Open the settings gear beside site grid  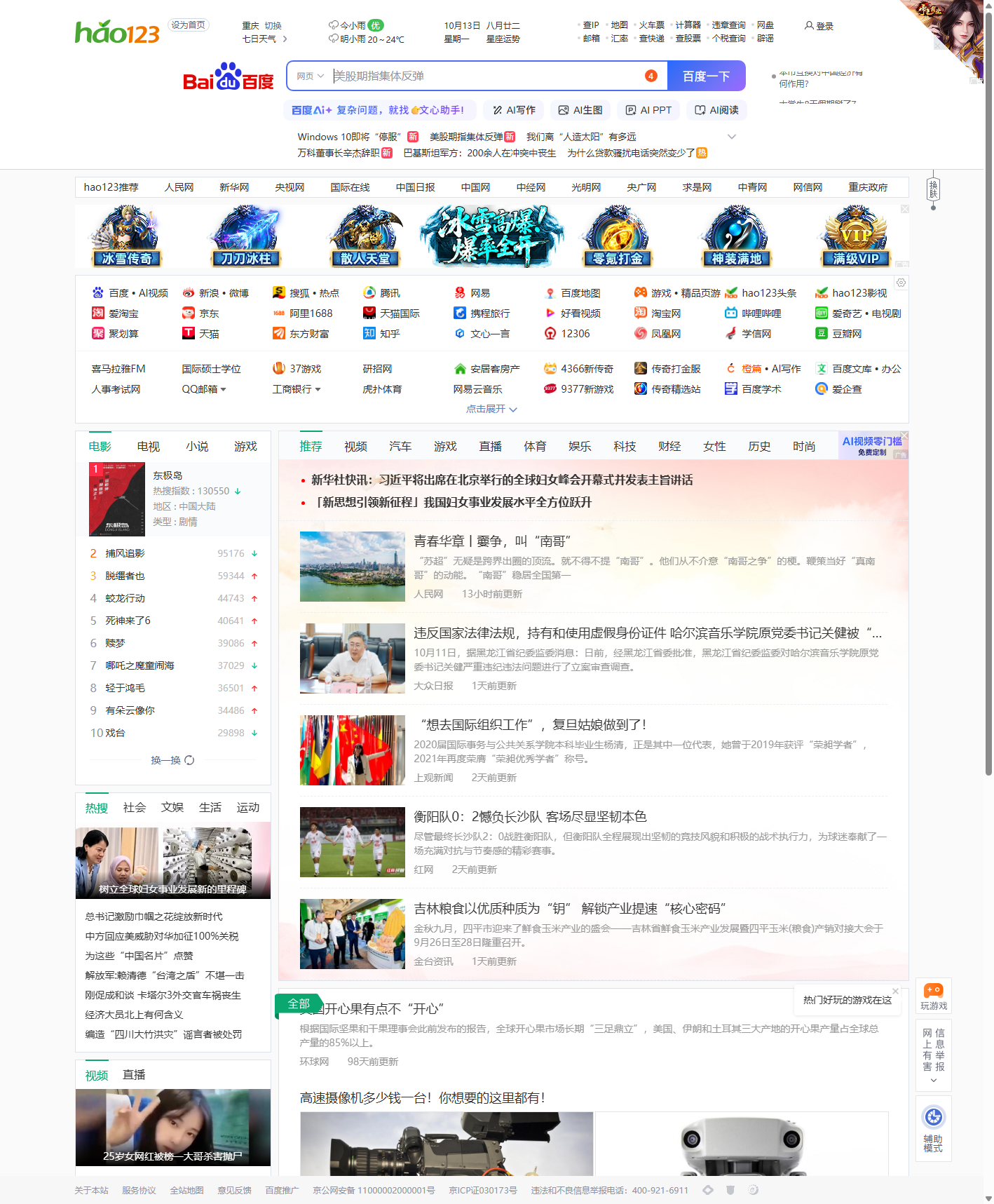901,283
